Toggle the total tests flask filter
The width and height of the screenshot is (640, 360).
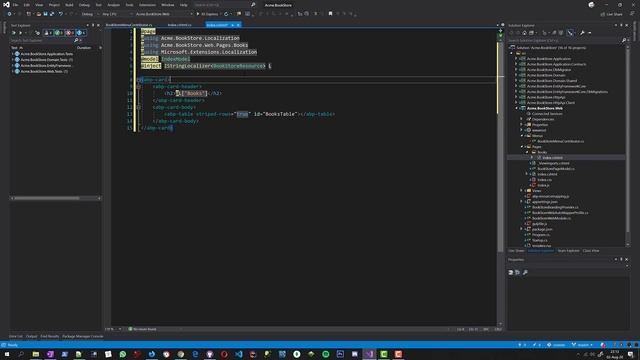point(47,33)
